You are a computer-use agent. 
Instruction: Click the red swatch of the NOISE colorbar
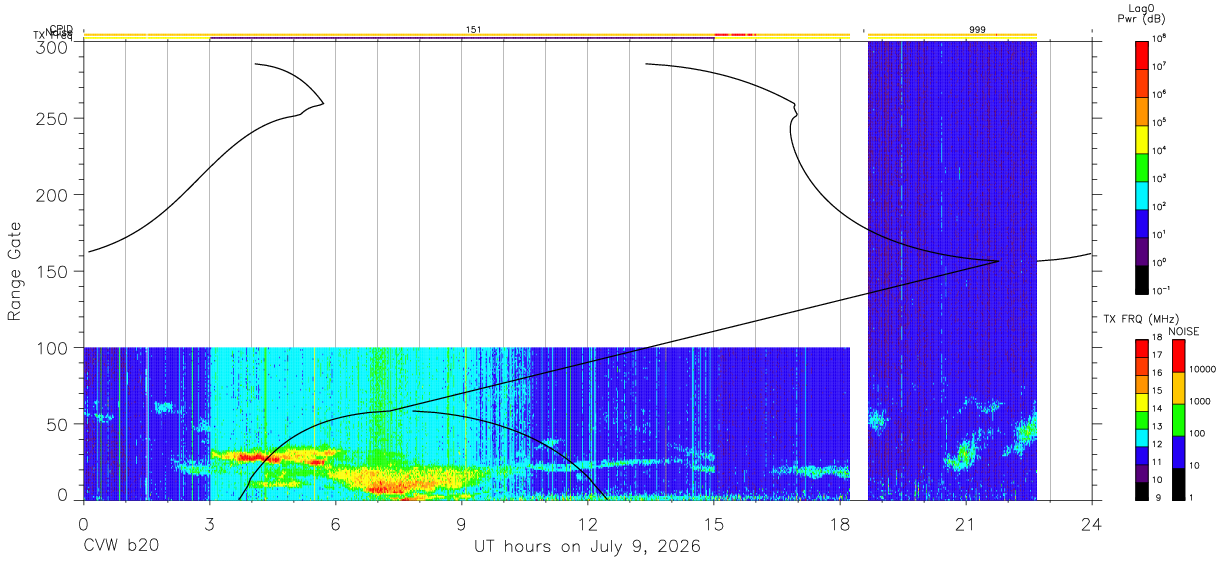1178,356
